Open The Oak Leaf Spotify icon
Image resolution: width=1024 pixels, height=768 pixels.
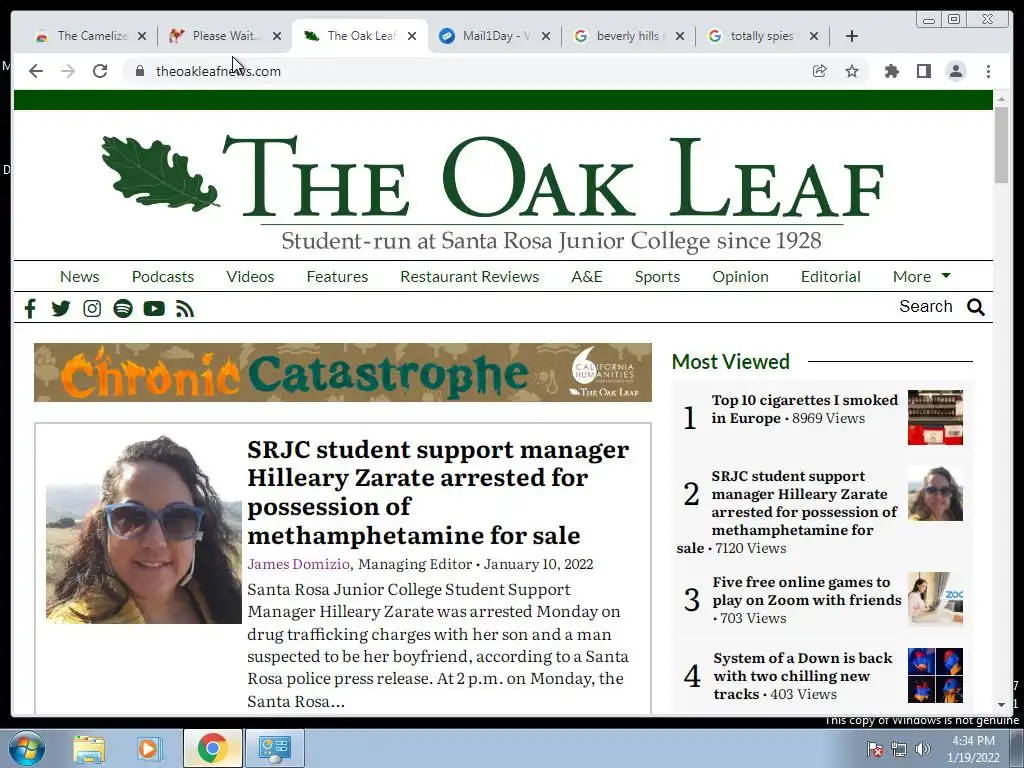pos(123,308)
